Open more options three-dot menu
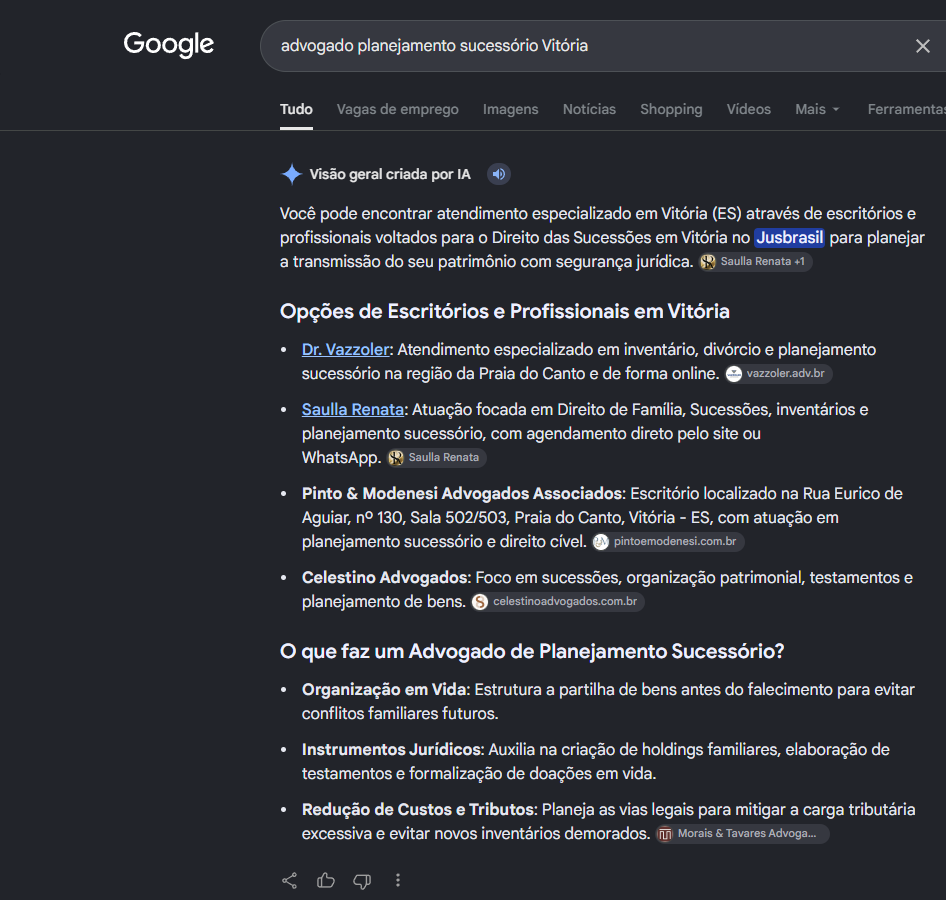The image size is (946, 900). click(398, 881)
